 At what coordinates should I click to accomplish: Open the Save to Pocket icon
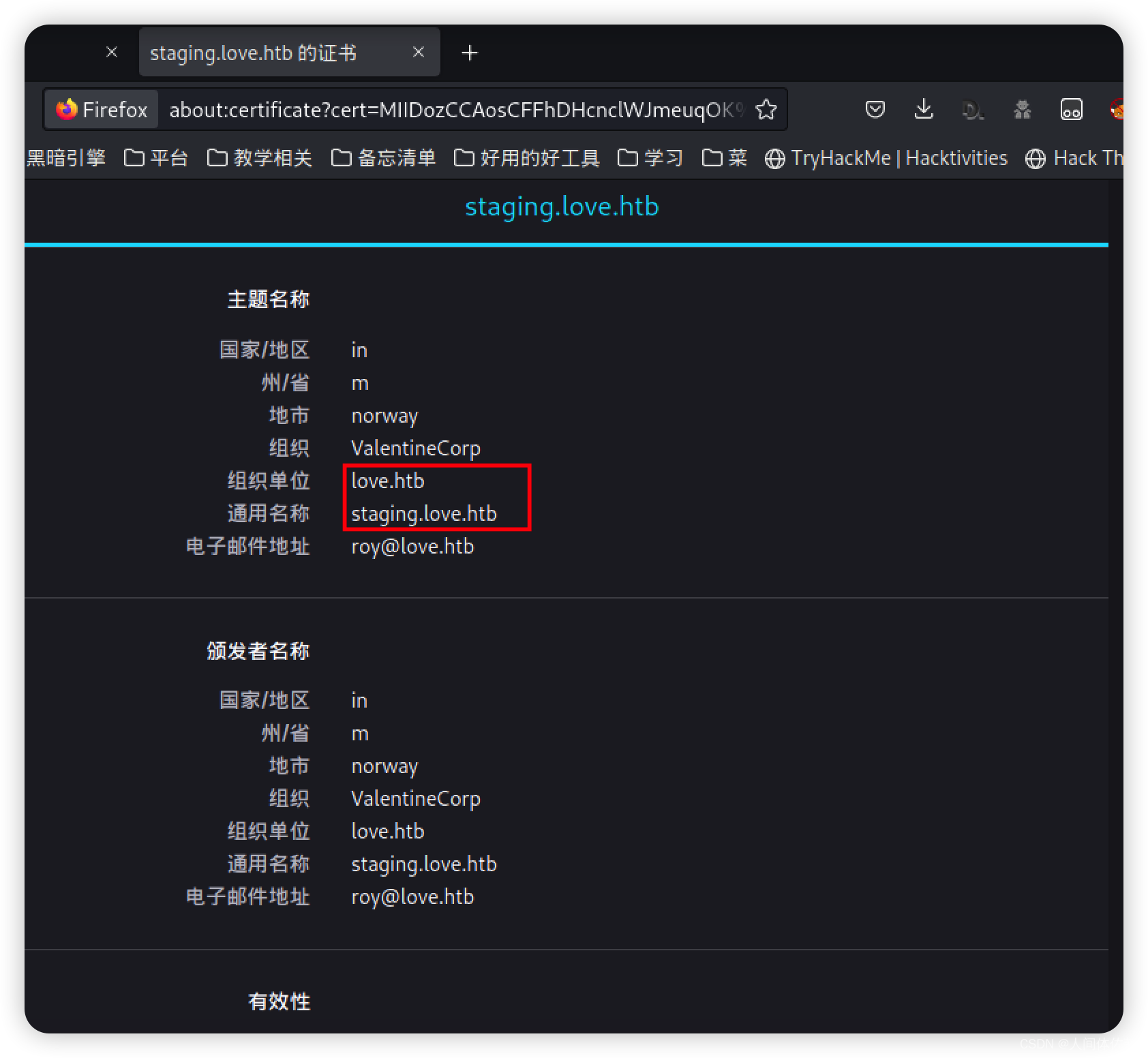tap(875, 109)
